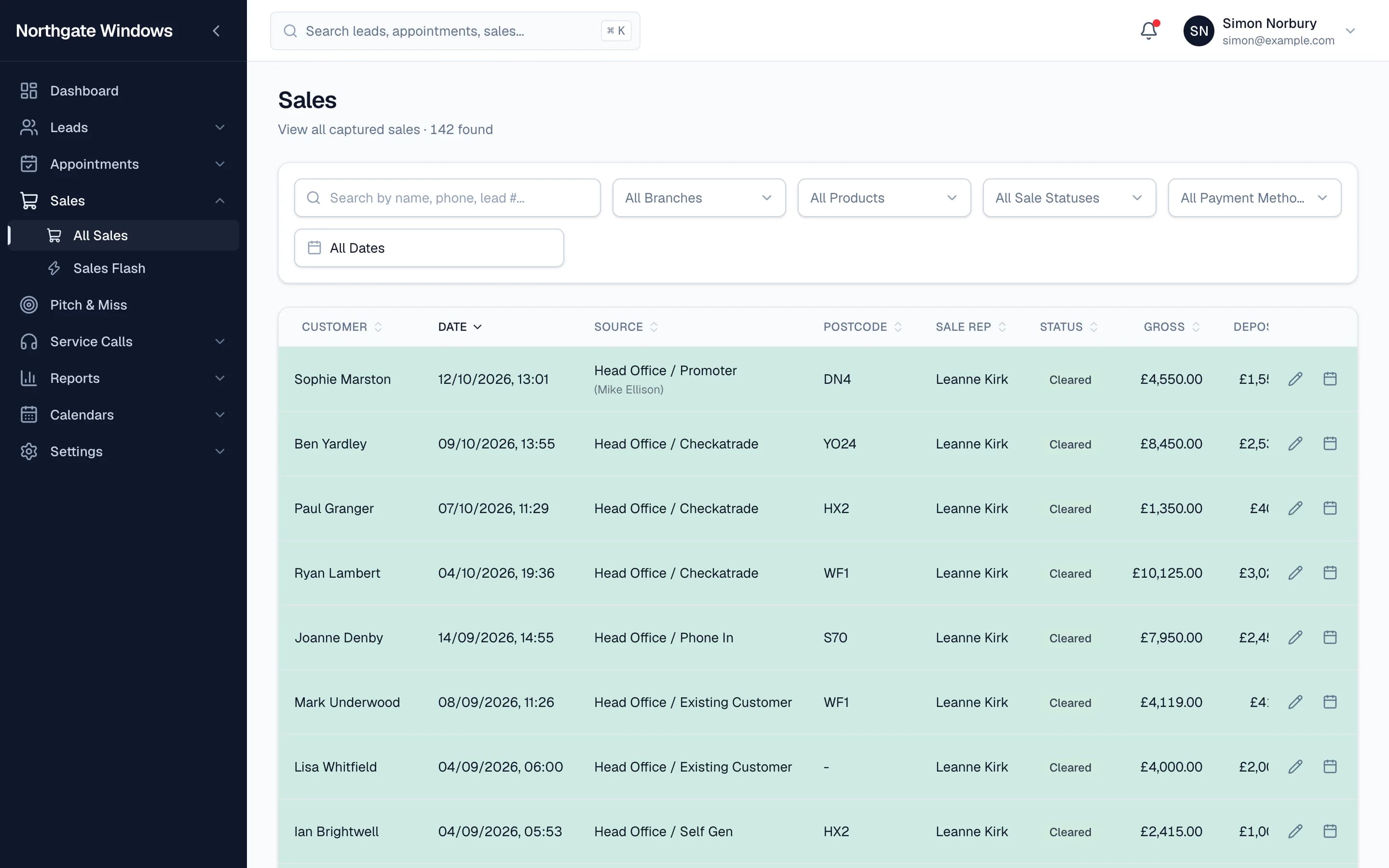Click the Sales Flash lightning icon
The height and width of the screenshot is (868, 1389).
[54, 268]
